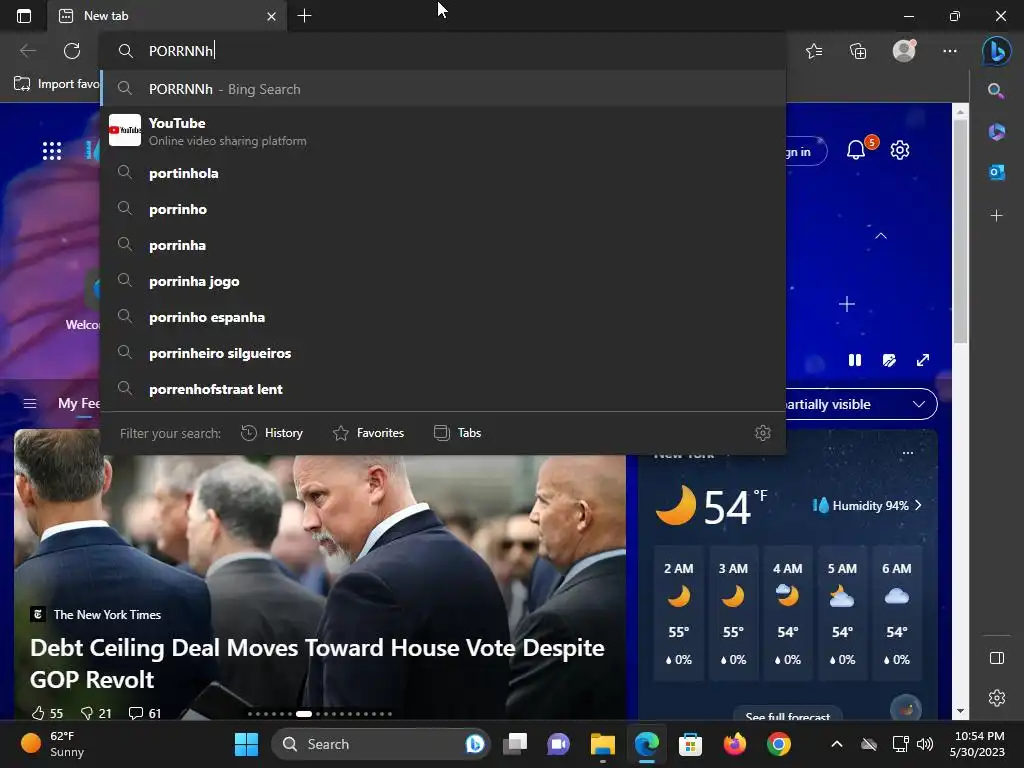This screenshot has width=1024, height=768.
Task: Open page settings gear near bell
Action: point(900,150)
